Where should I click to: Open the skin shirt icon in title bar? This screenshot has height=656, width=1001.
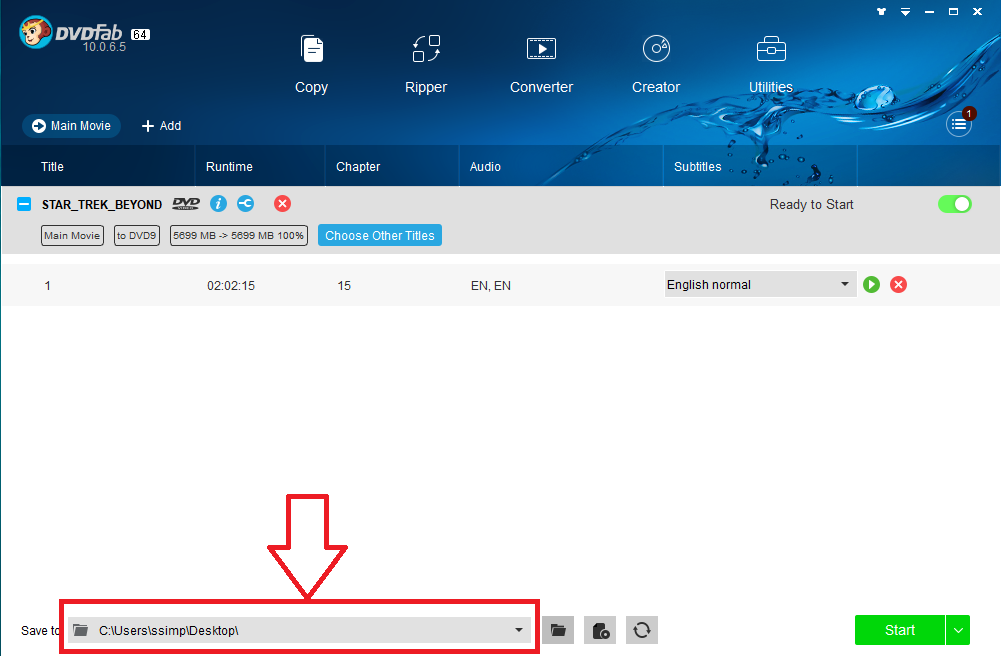pyautogui.click(x=882, y=11)
